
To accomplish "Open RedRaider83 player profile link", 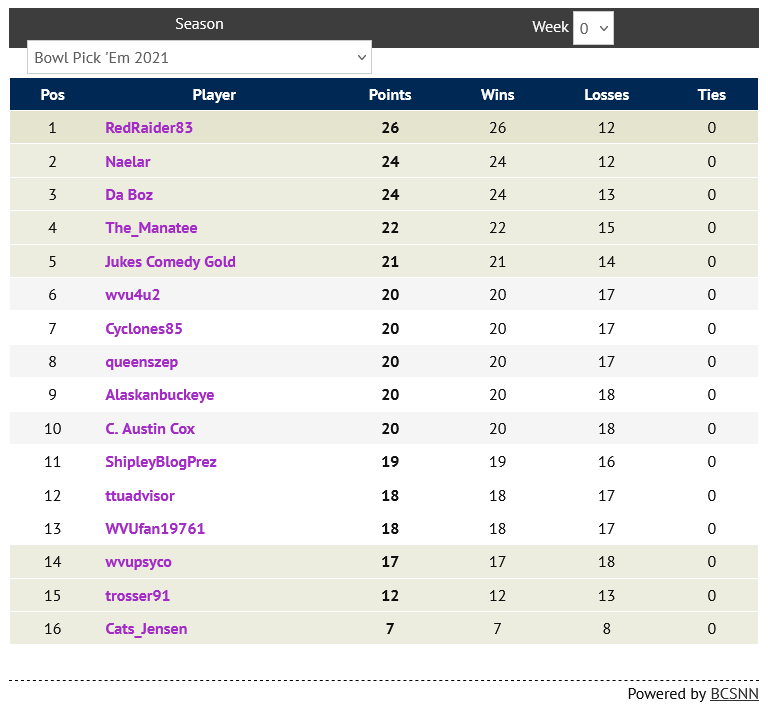I will [x=149, y=128].
